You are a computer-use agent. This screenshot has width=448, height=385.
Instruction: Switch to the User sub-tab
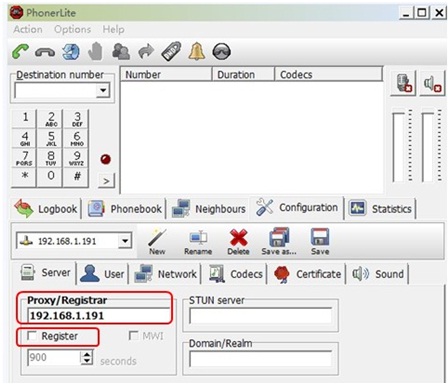coord(103,274)
